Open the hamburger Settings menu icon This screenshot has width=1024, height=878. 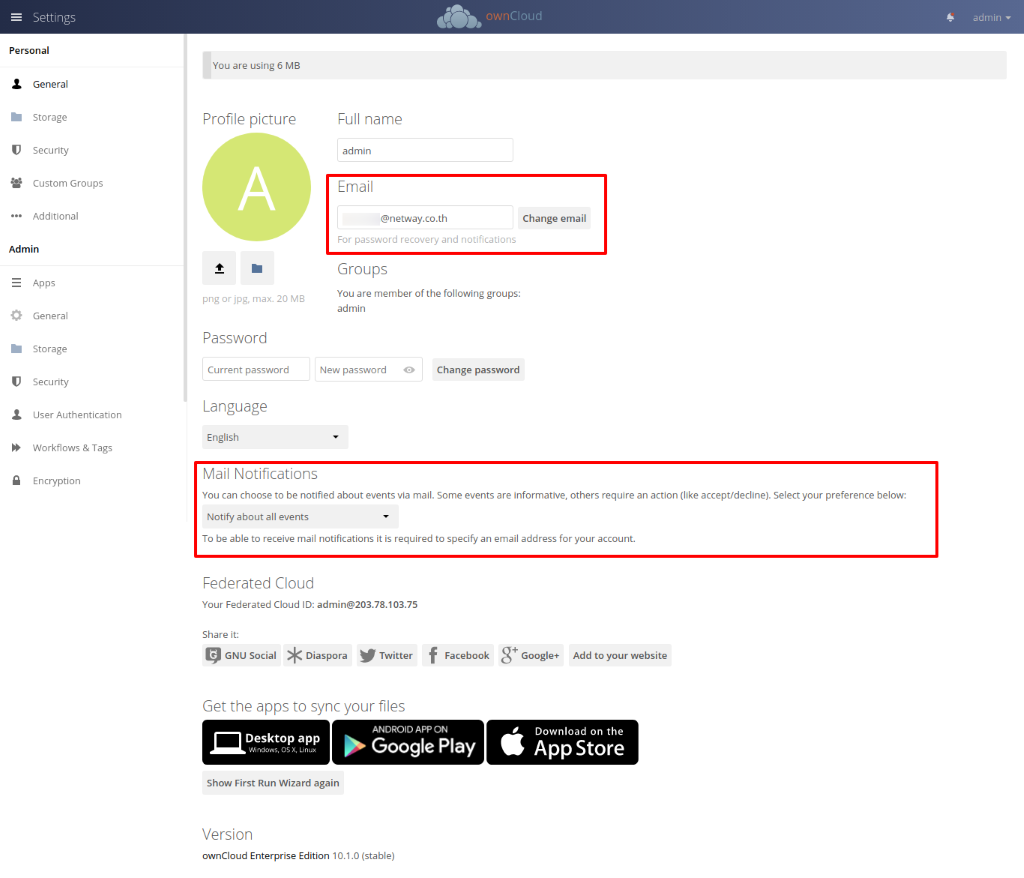(x=16, y=17)
